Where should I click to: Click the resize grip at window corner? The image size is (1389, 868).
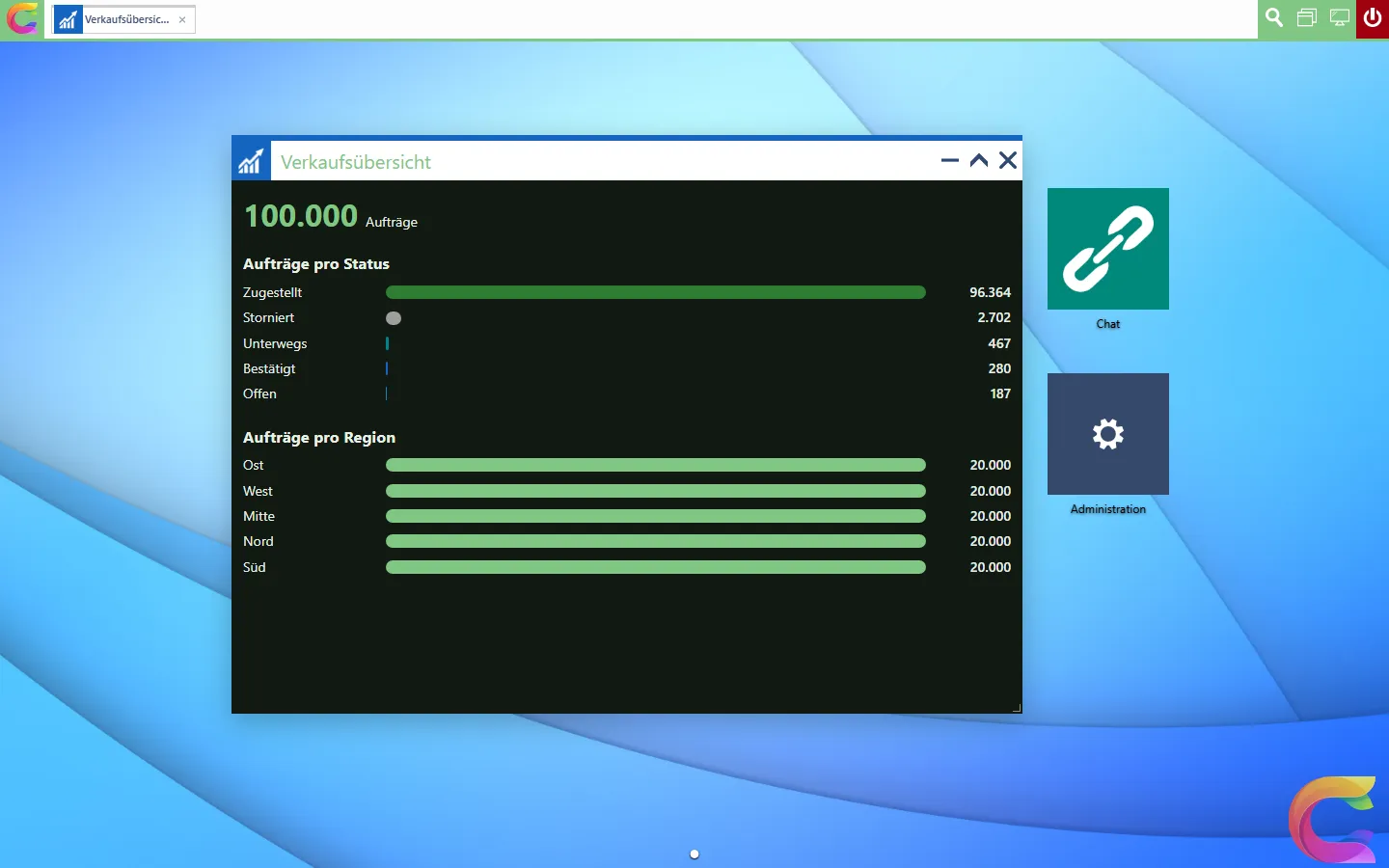coord(1017,709)
